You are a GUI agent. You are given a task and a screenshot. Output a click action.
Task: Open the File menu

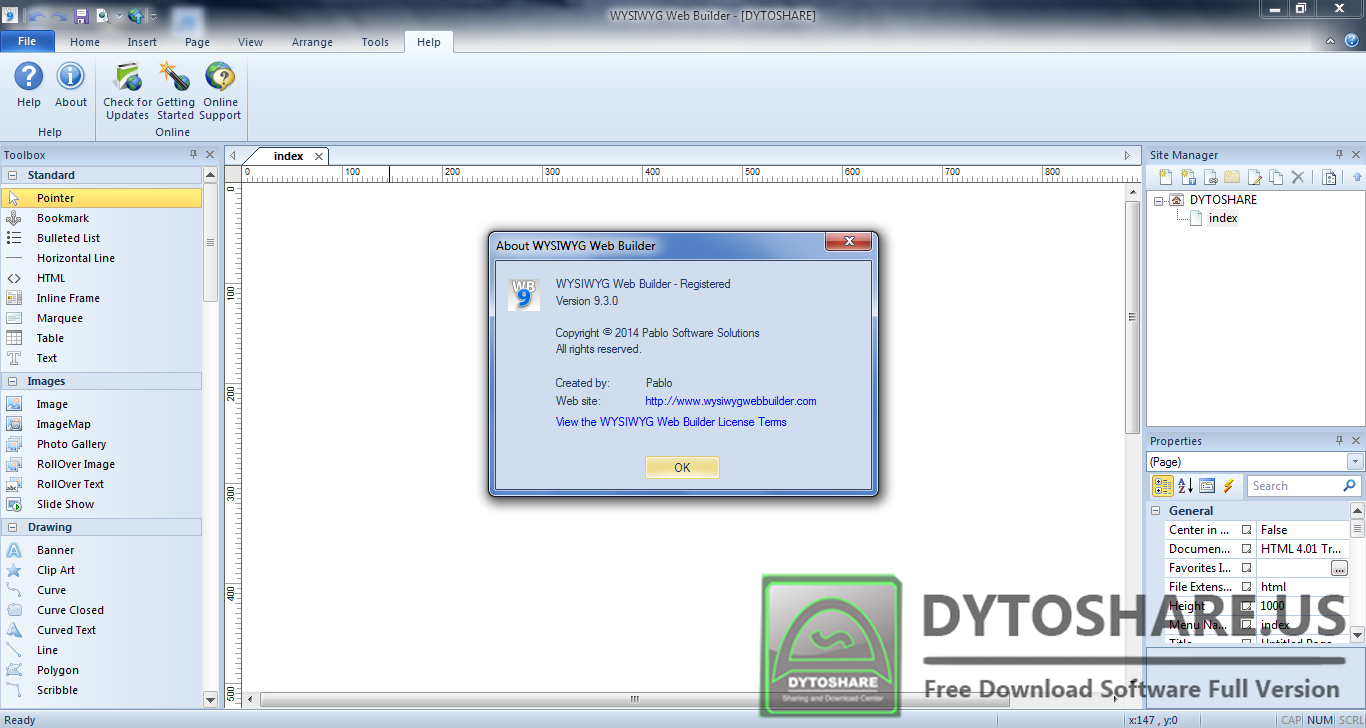(x=27, y=42)
